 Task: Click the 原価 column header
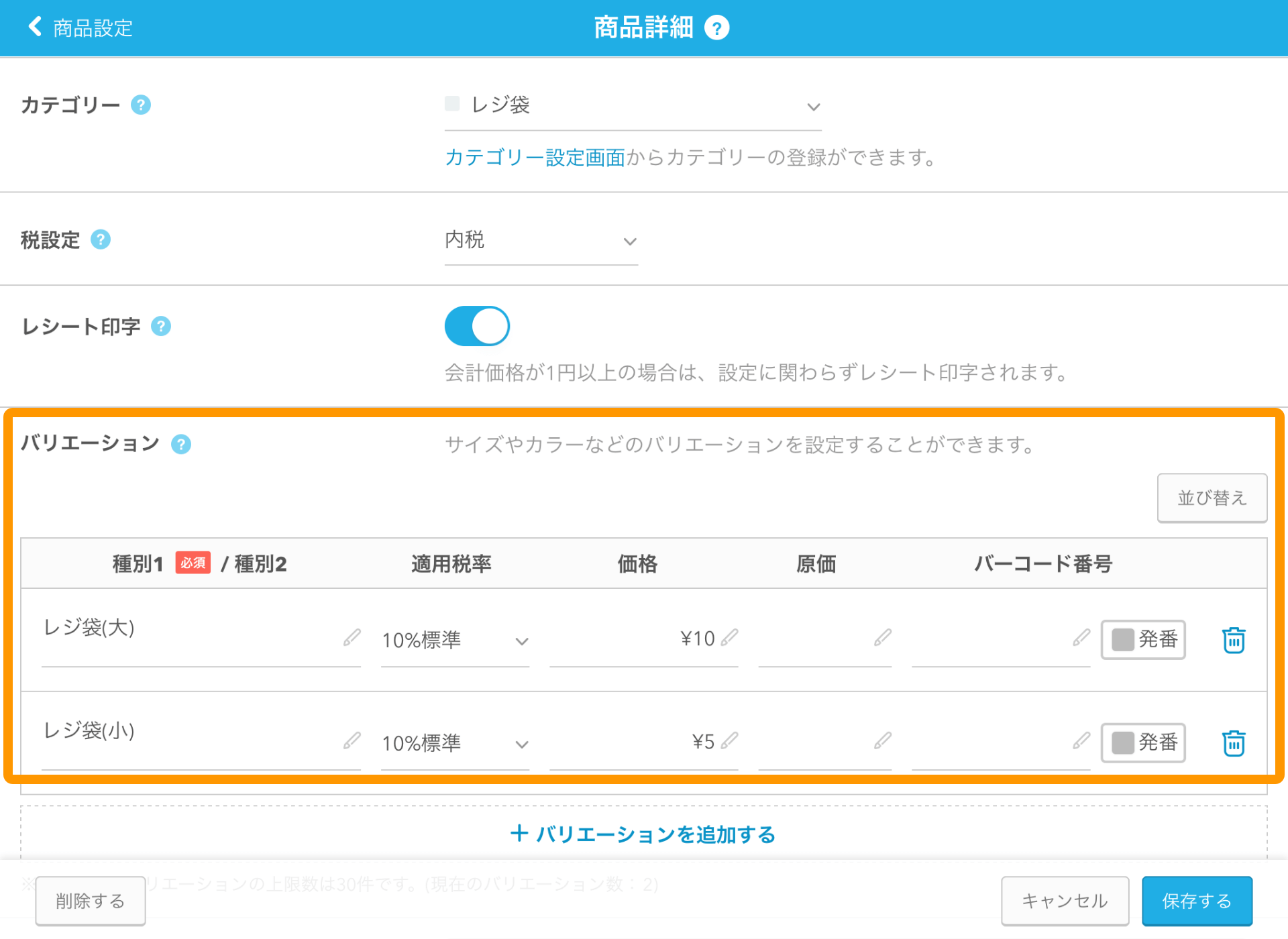[x=816, y=564]
